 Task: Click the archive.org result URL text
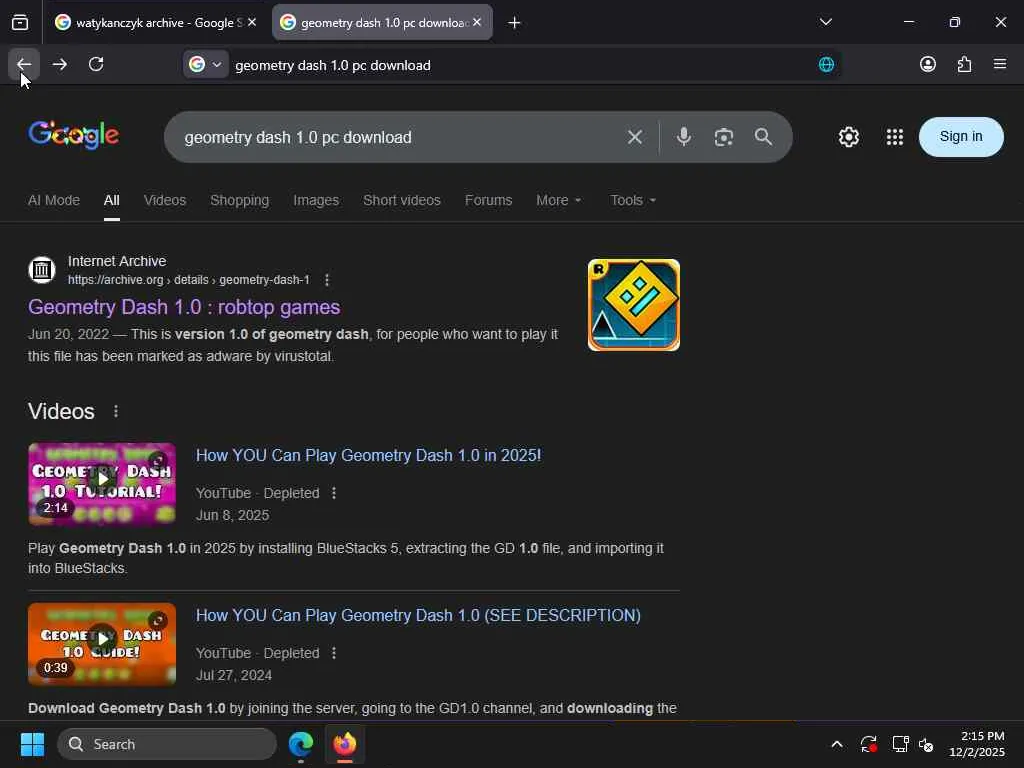coord(189,280)
